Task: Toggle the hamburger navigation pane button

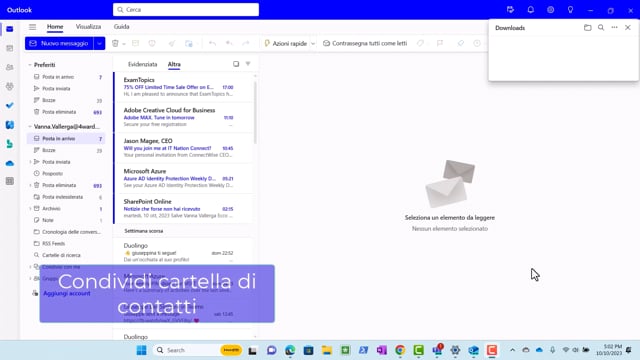Action: [32, 27]
